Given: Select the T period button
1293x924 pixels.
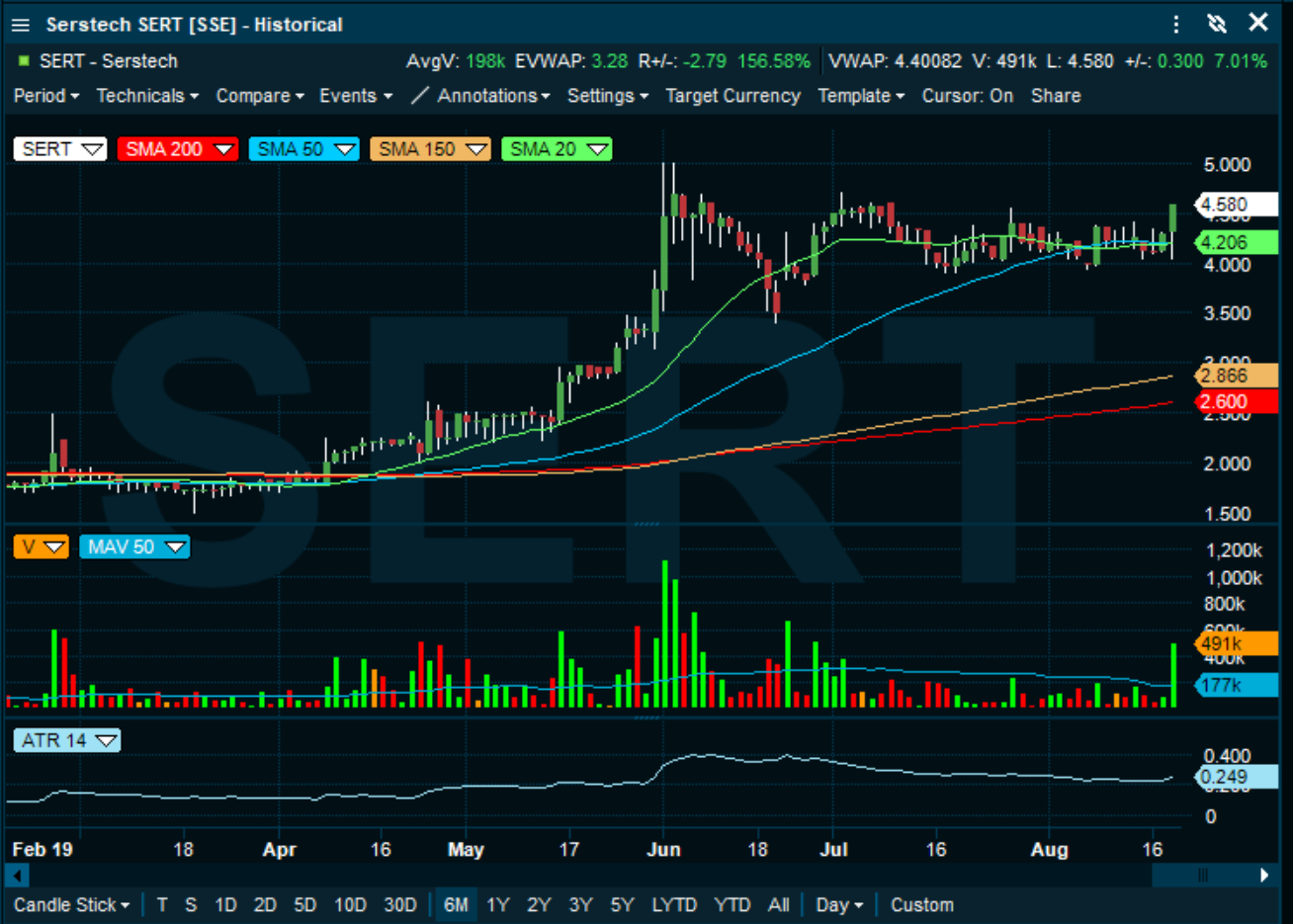Looking at the screenshot, I should click(162, 905).
